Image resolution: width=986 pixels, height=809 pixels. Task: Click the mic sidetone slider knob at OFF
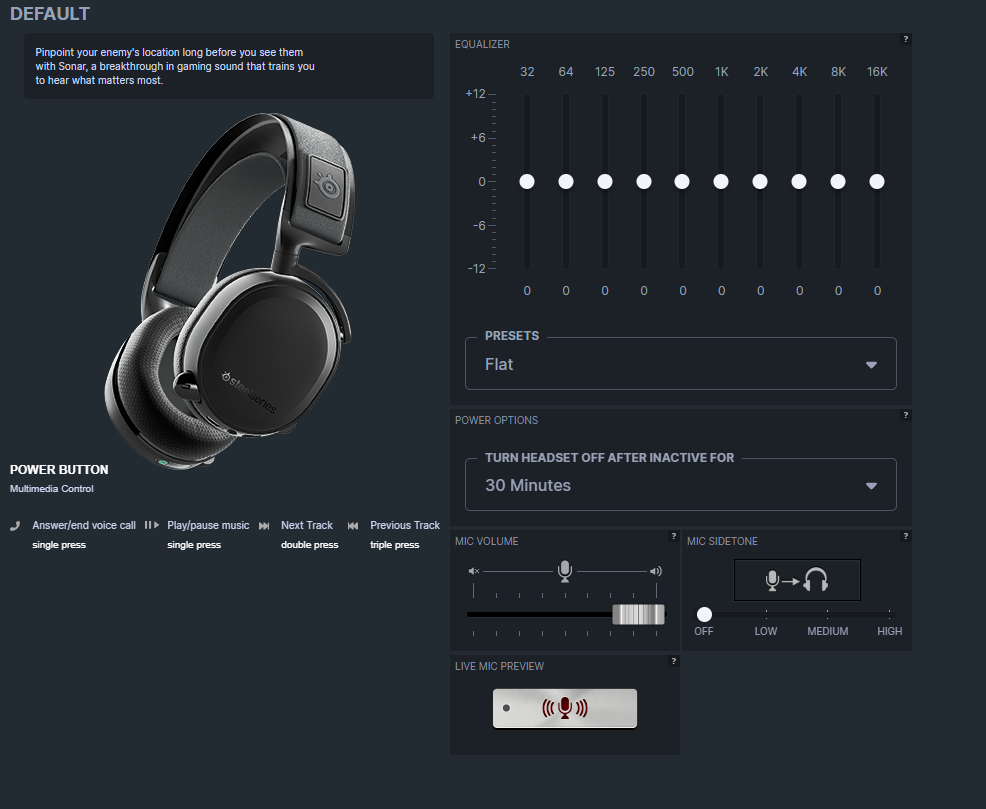point(704,614)
